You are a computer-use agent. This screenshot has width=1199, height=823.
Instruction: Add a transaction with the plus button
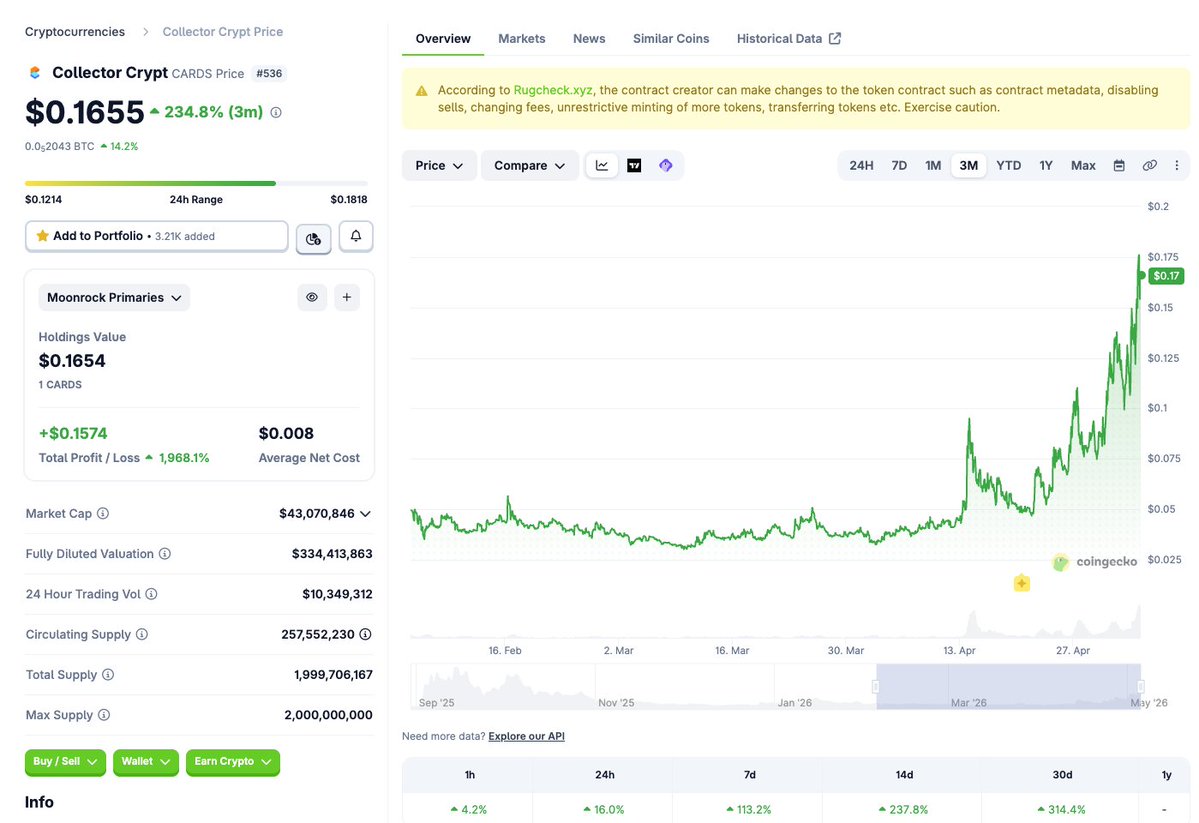tap(346, 298)
